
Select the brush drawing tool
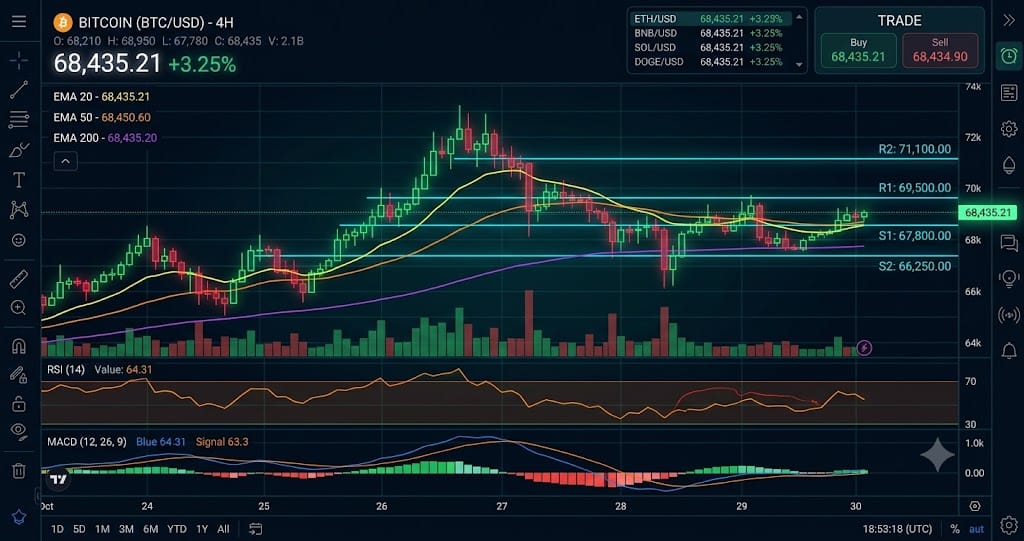19,150
